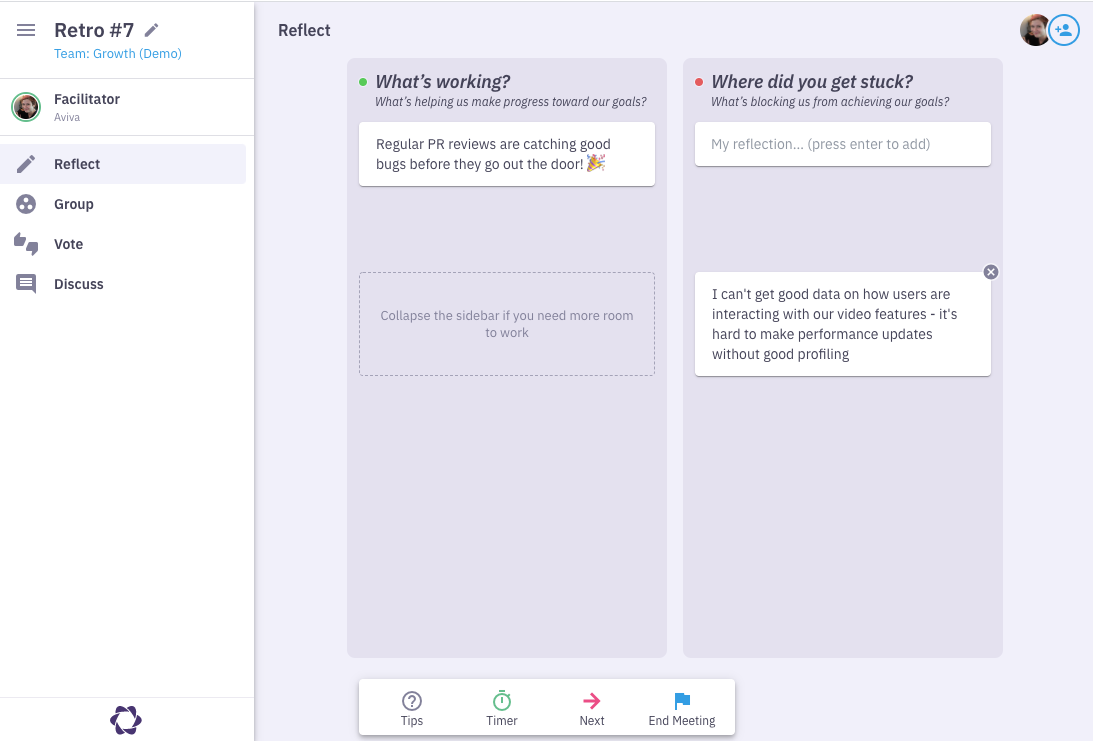Click the 'Collapse the sidebar' tip placeholder
This screenshot has height=741, width=1093.
[506, 324]
